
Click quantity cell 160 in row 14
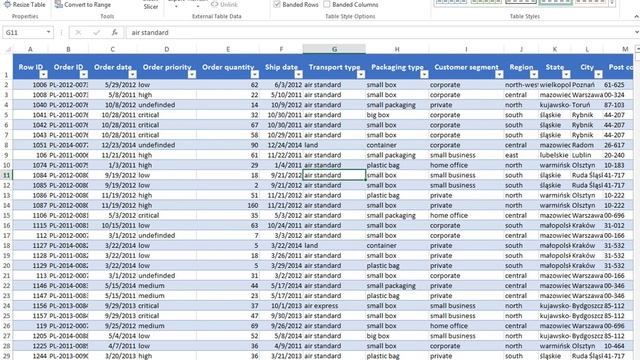coord(228,205)
